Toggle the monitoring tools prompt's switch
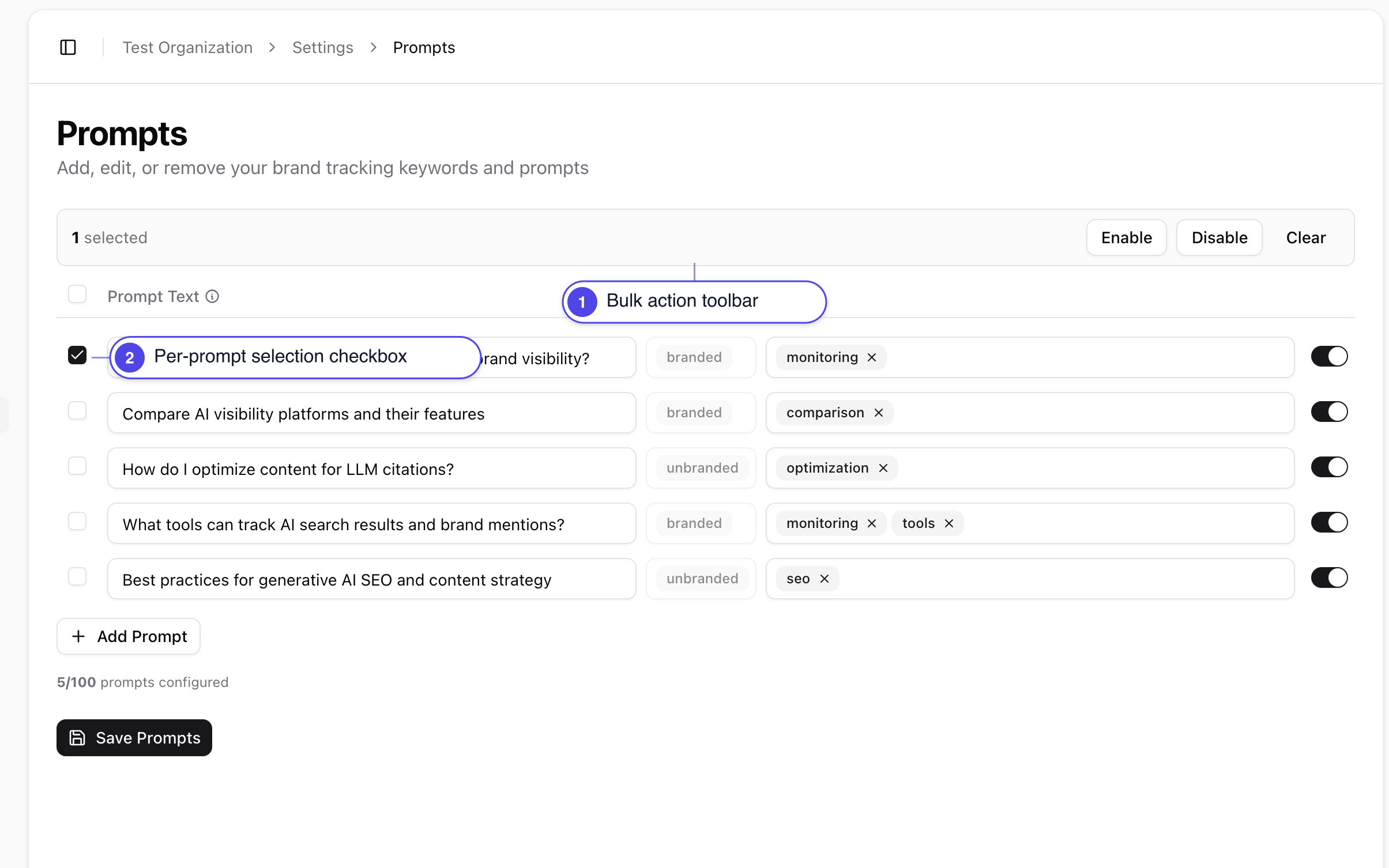 tap(1329, 522)
